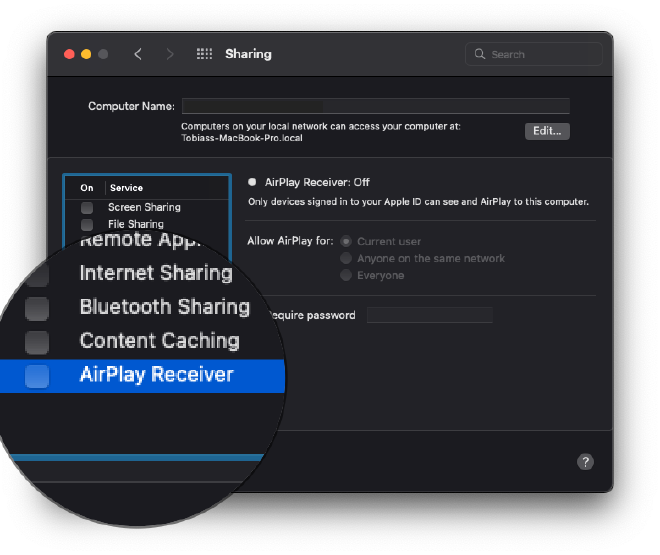Click into the Search field
The width and height of the screenshot is (660, 555).
[x=542, y=54]
